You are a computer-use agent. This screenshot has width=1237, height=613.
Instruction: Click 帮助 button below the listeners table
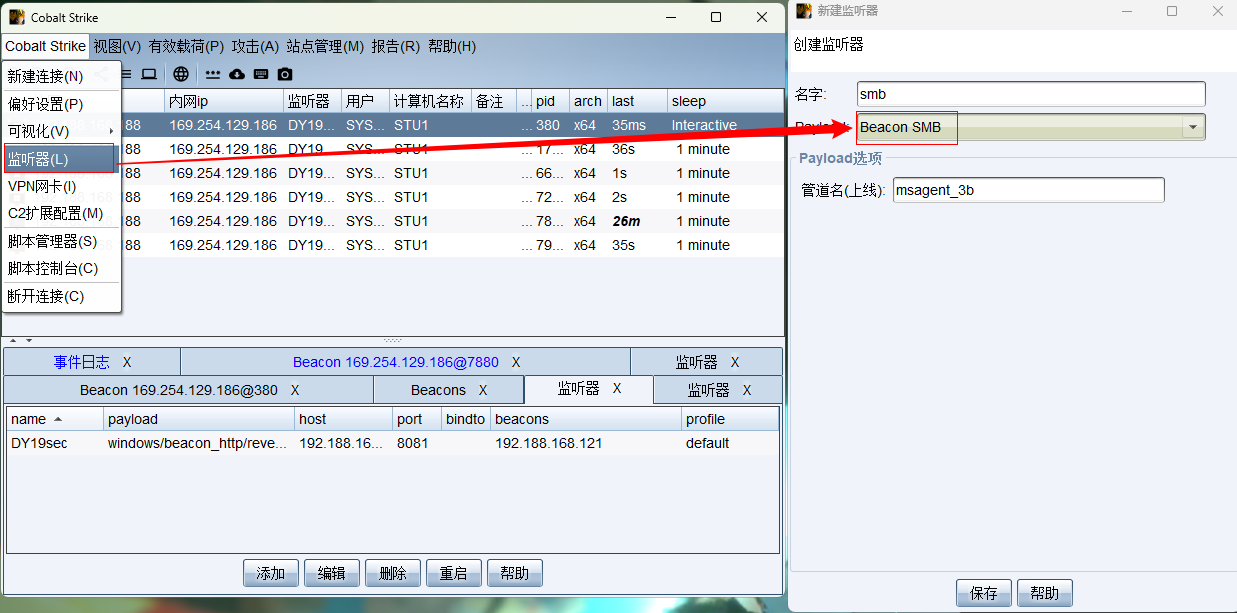515,573
